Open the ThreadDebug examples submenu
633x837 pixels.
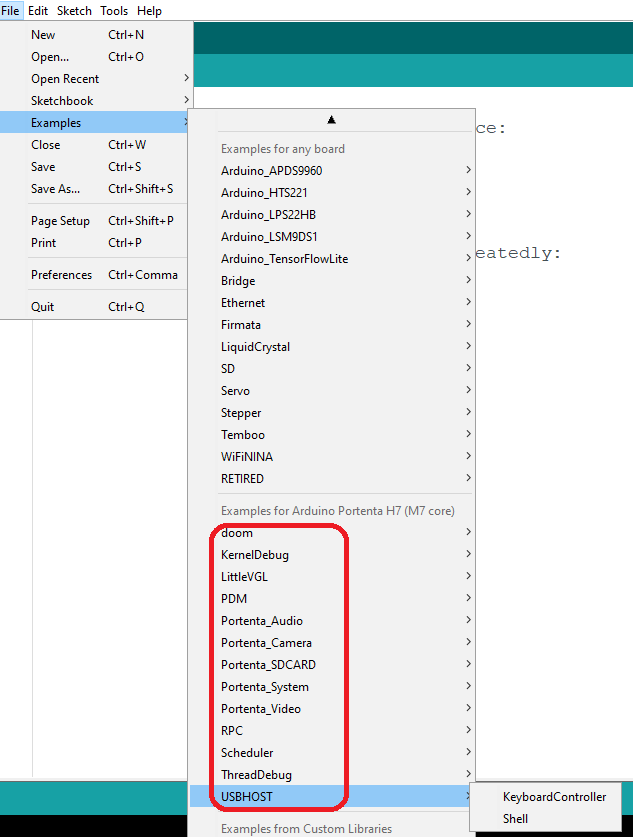coord(332,775)
